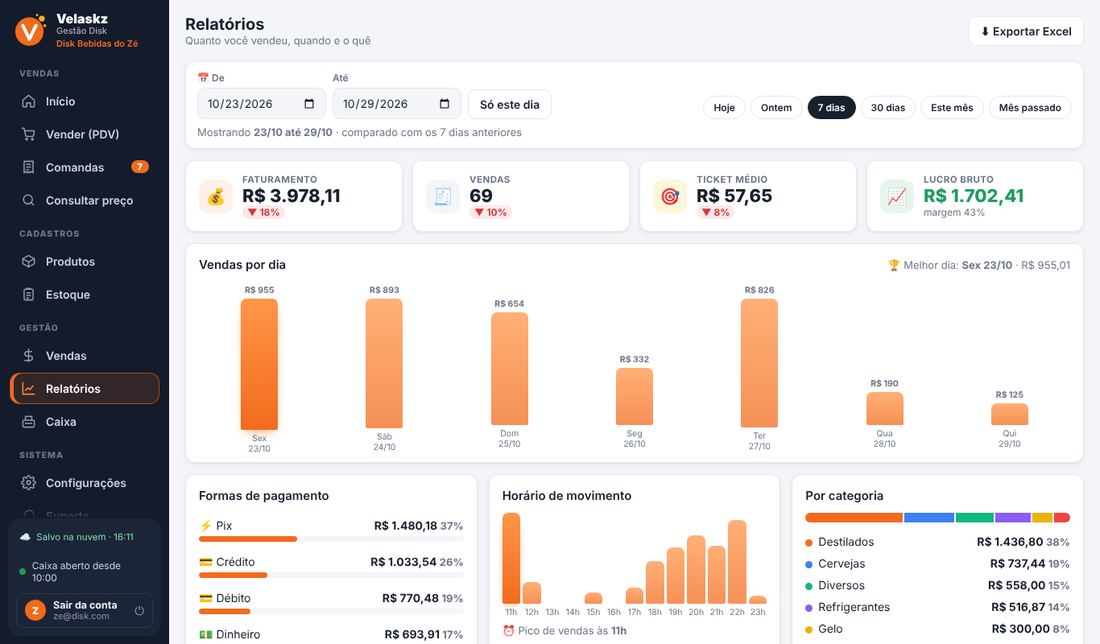The image size is (1100, 644).
Task: Click the Vendas dollar icon
Action: pos(29,355)
